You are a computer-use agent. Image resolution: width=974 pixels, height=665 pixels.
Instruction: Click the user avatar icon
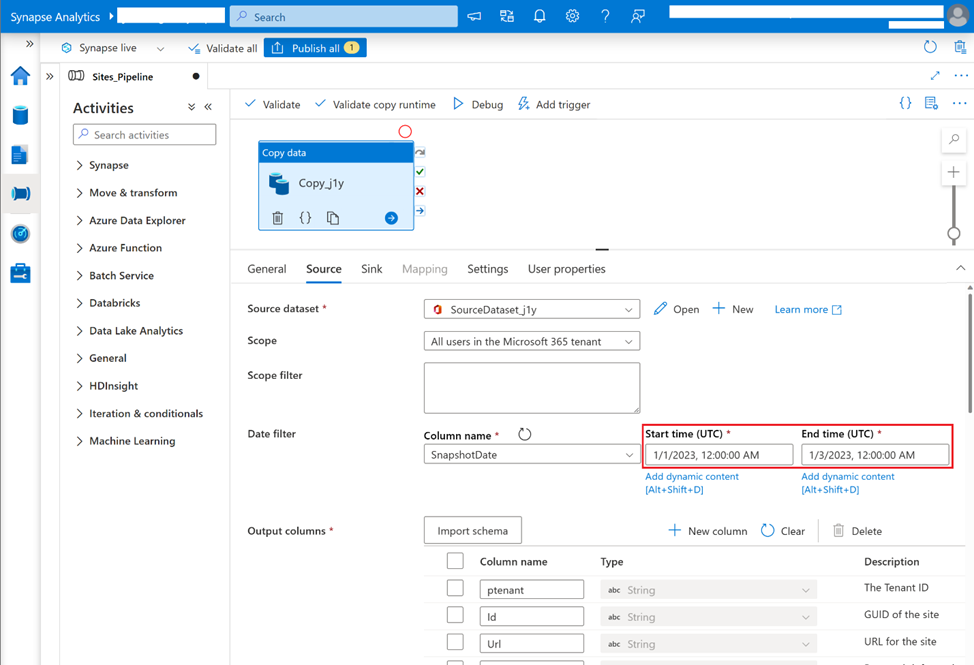coord(959,16)
